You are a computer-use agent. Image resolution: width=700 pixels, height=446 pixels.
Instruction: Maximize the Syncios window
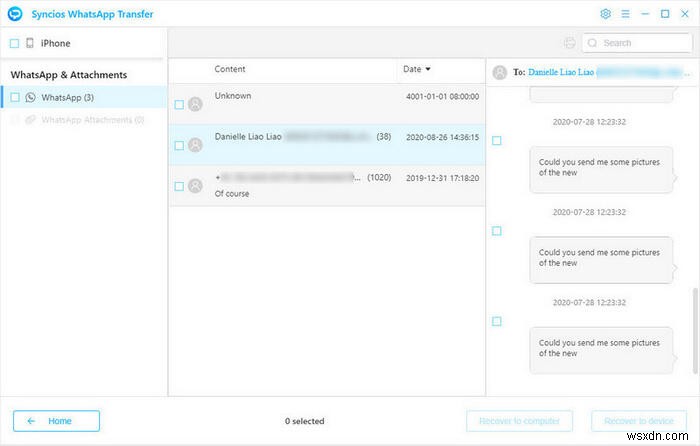[x=665, y=14]
